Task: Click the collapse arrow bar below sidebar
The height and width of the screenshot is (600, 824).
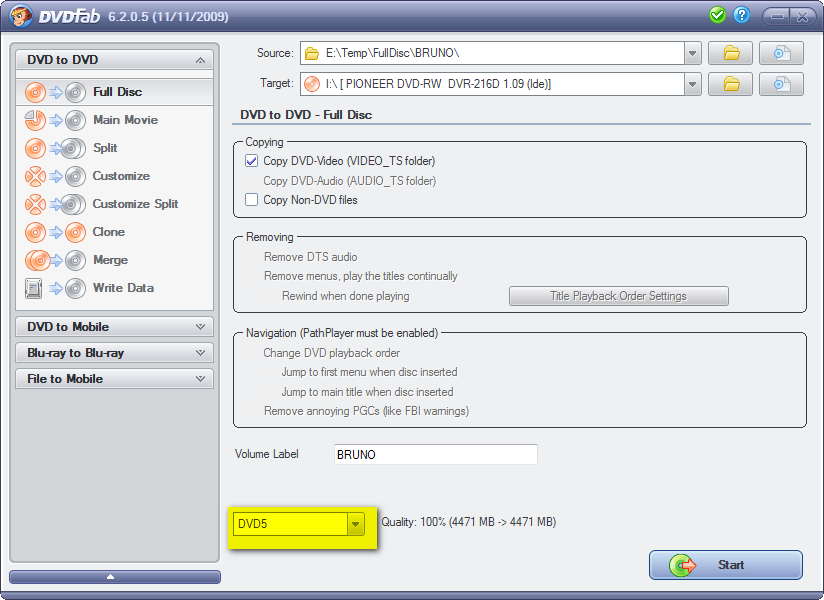Action: pos(115,577)
